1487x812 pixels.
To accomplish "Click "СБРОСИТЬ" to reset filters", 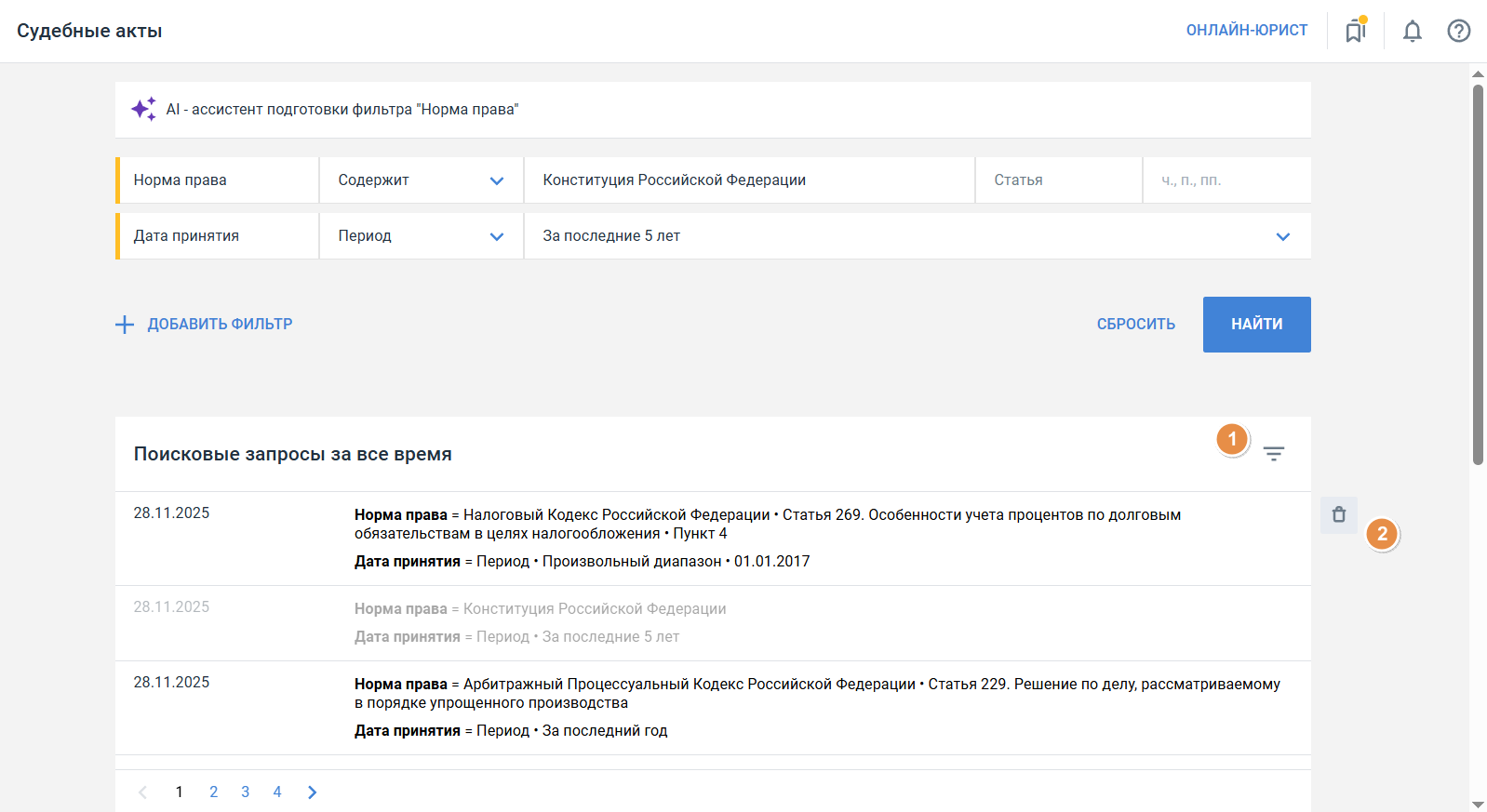I will 1135,324.
